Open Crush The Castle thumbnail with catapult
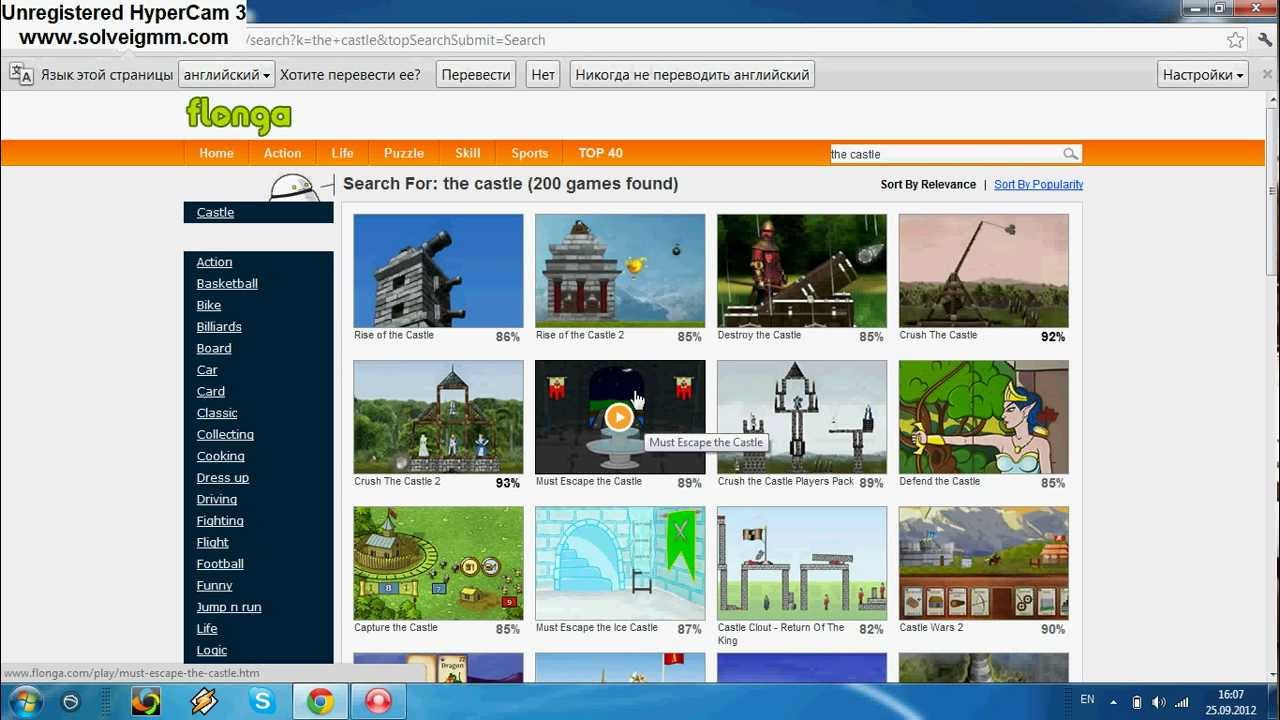This screenshot has width=1280, height=720. pos(984,270)
